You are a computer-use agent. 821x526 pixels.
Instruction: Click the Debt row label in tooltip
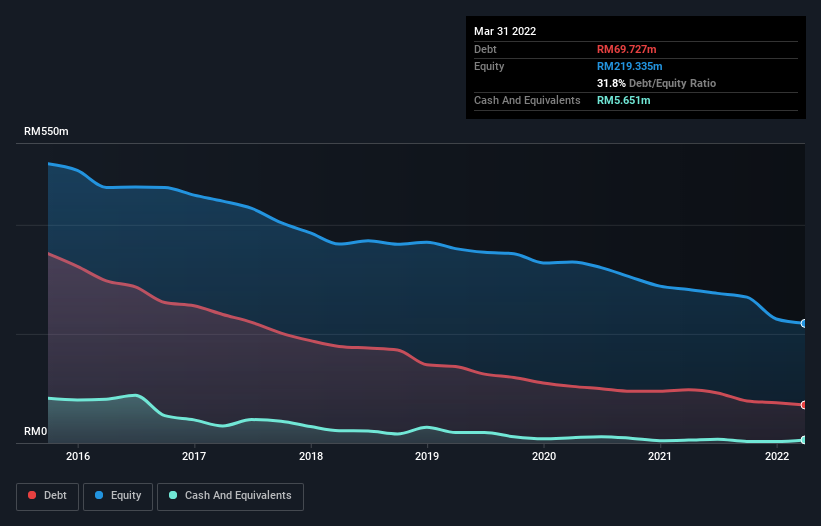pos(485,49)
